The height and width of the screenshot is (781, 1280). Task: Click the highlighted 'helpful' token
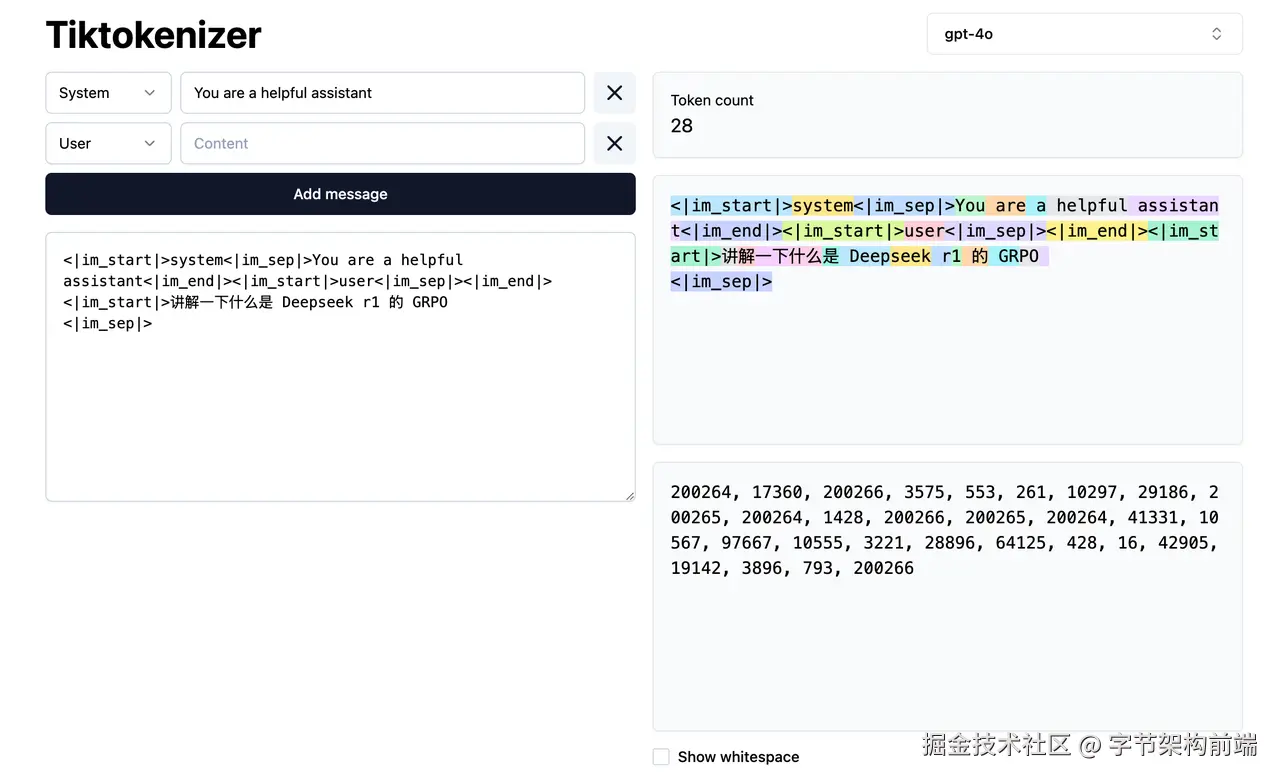[x=1091, y=206]
